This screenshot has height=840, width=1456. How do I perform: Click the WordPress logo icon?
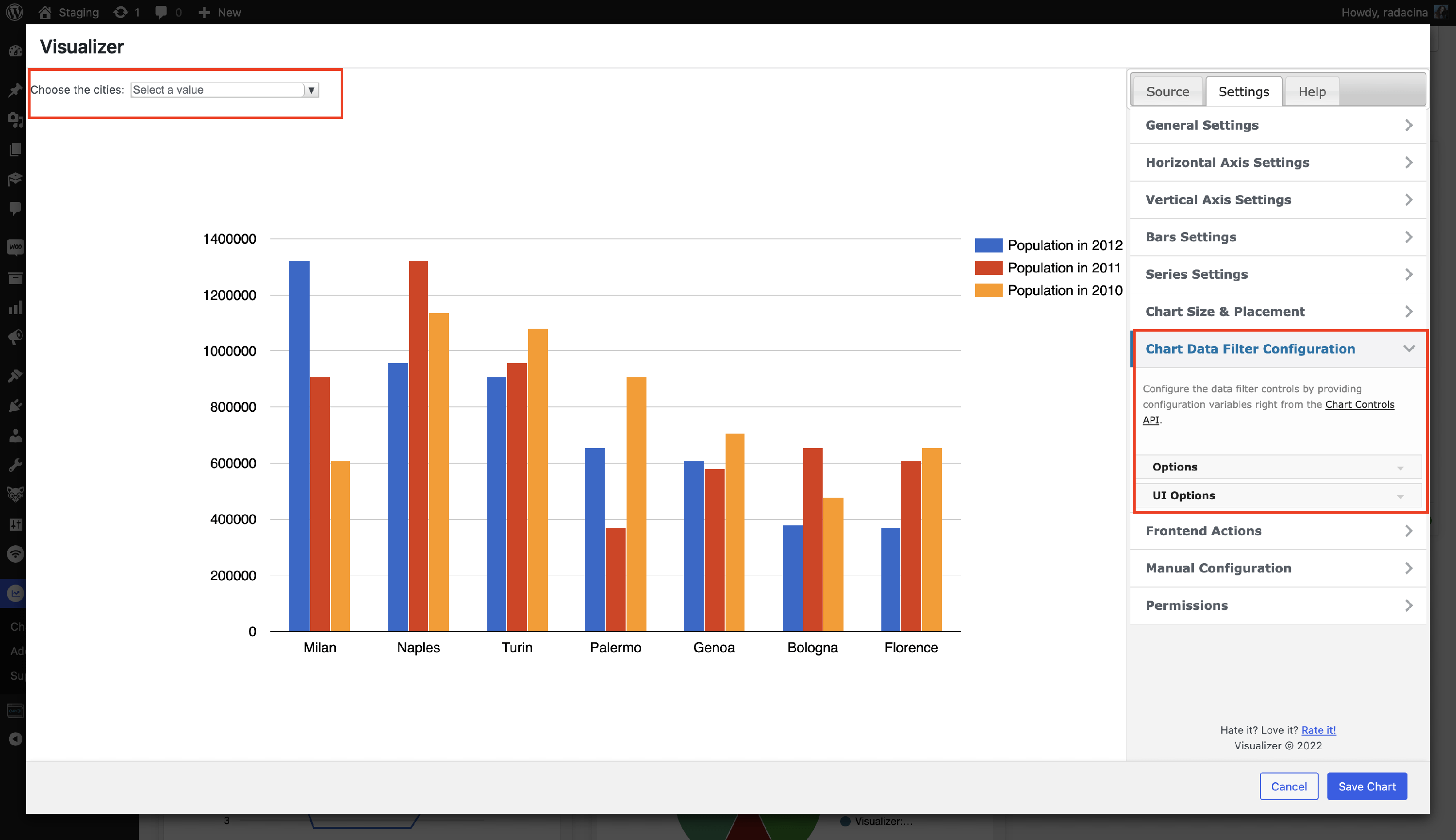coord(15,12)
